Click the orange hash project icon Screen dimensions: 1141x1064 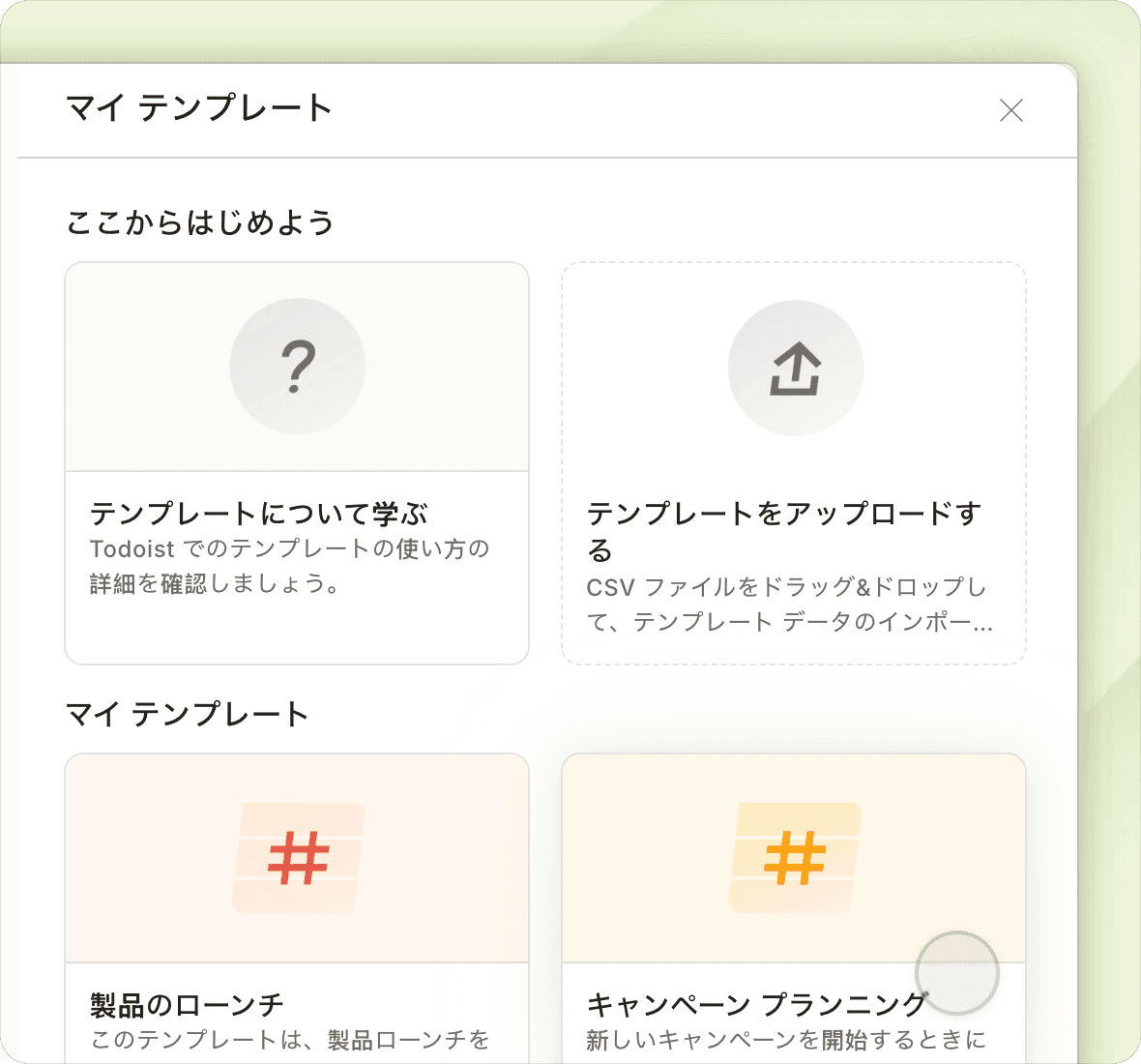795,858
